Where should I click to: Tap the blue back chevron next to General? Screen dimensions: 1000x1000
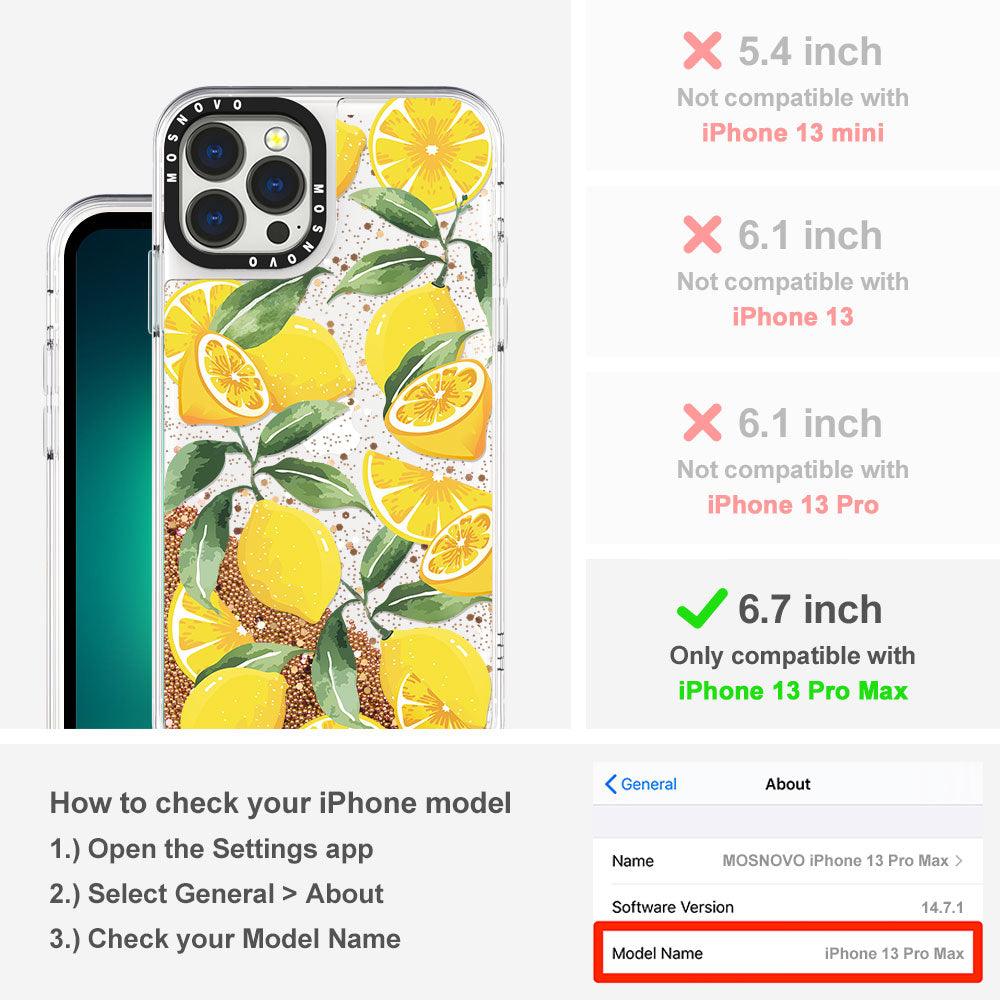[x=610, y=784]
